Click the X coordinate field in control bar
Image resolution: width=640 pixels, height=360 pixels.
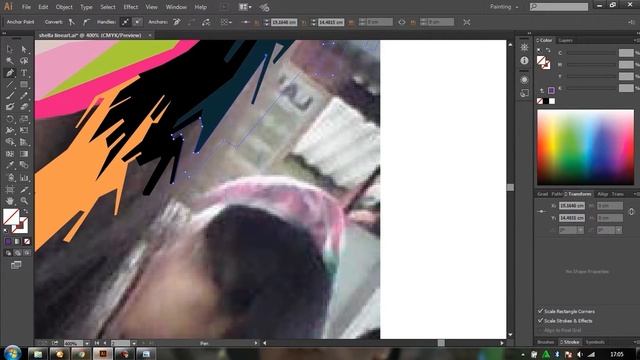tap(284, 22)
